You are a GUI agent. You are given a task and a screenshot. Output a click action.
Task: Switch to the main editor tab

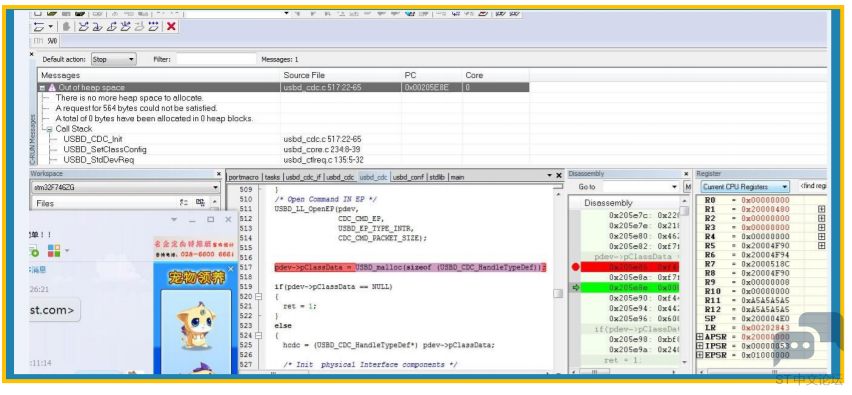[457, 177]
